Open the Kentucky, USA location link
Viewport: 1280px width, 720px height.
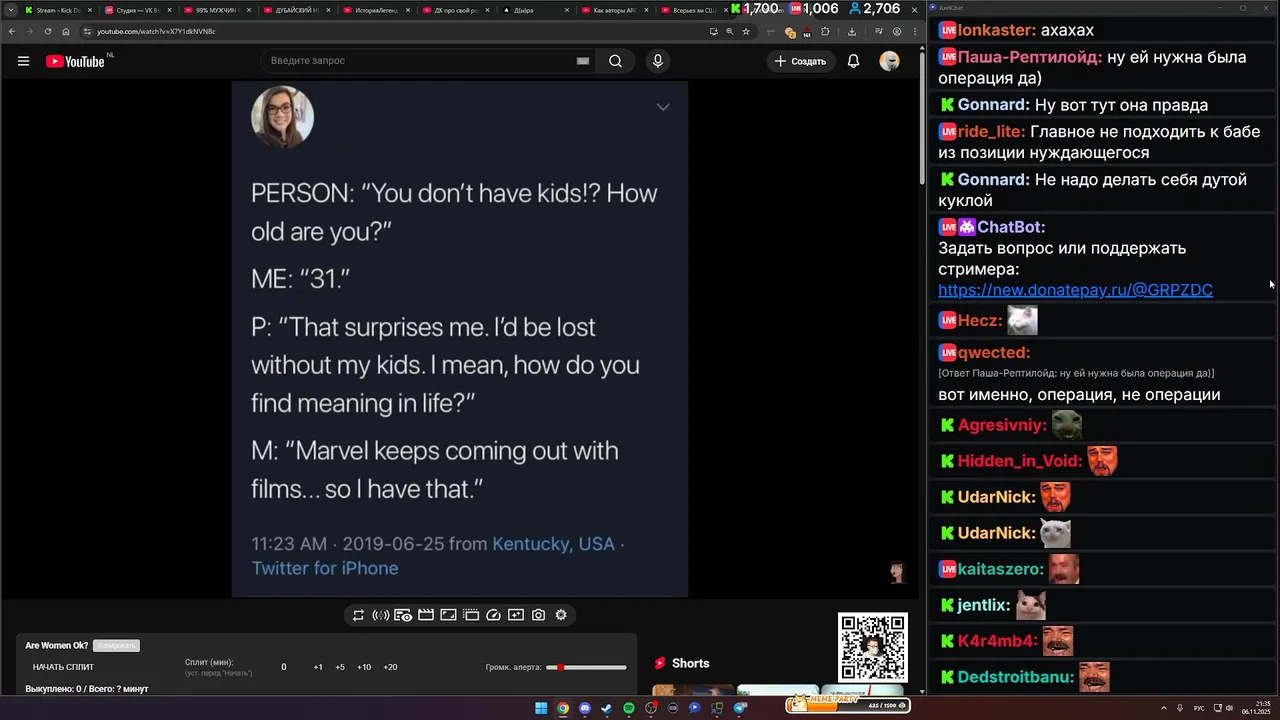[x=553, y=544]
